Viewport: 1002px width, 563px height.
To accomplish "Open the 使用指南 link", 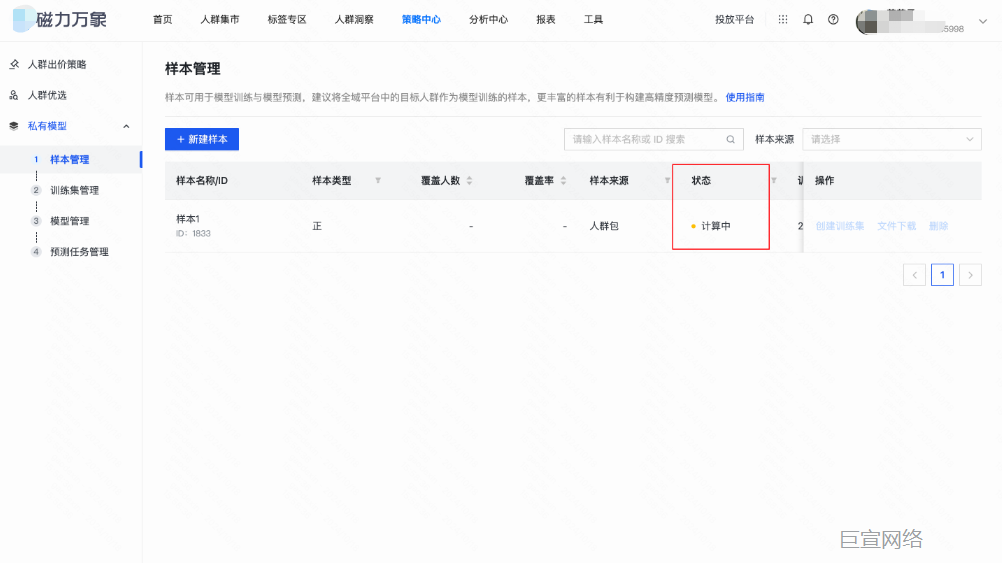I will pyautogui.click(x=744, y=97).
